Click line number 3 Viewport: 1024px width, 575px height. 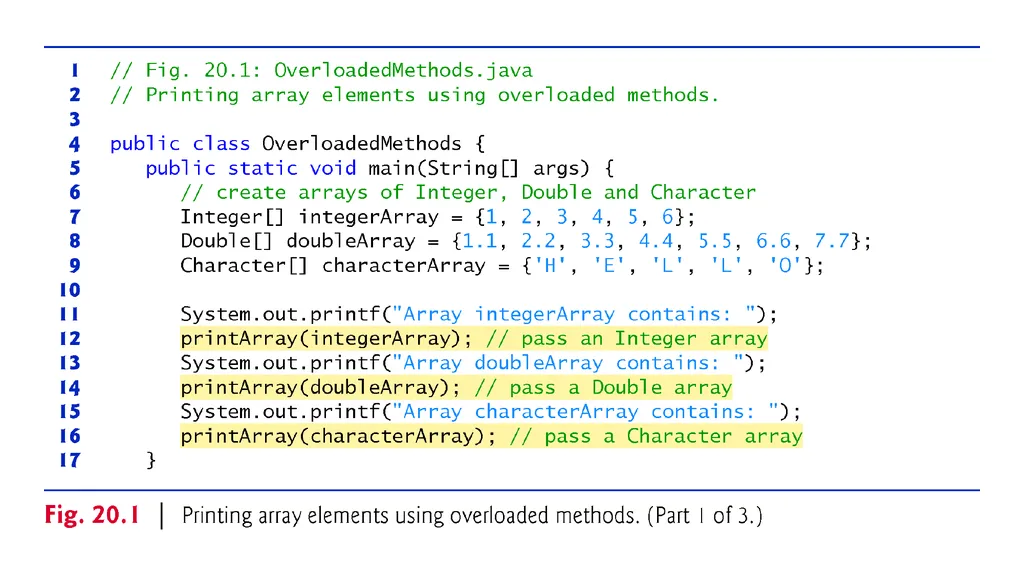coord(74,120)
